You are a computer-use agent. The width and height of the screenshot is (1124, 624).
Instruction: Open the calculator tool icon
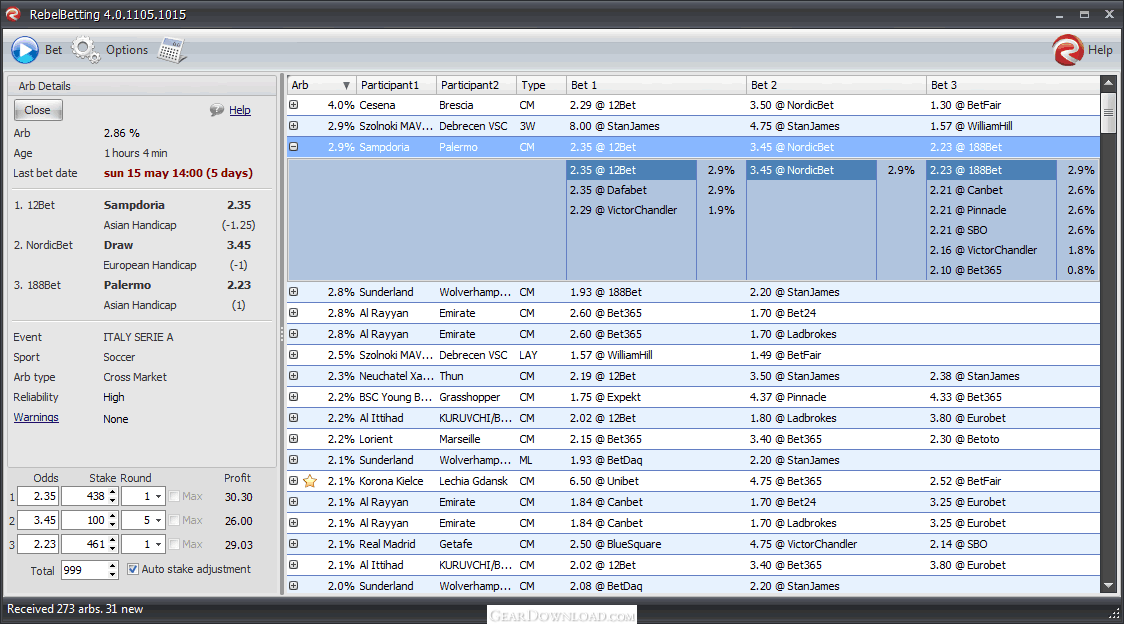(172, 51)
